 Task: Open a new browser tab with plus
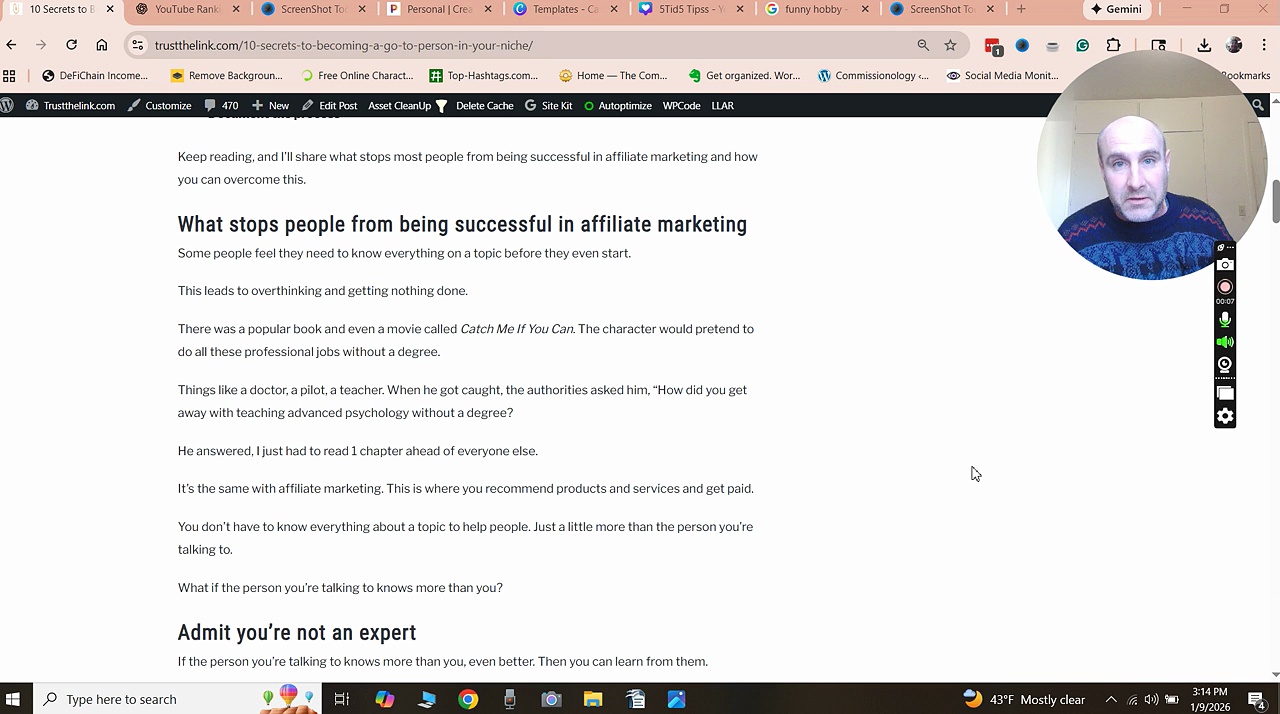pyautogui.click(x=1021, y=9)
